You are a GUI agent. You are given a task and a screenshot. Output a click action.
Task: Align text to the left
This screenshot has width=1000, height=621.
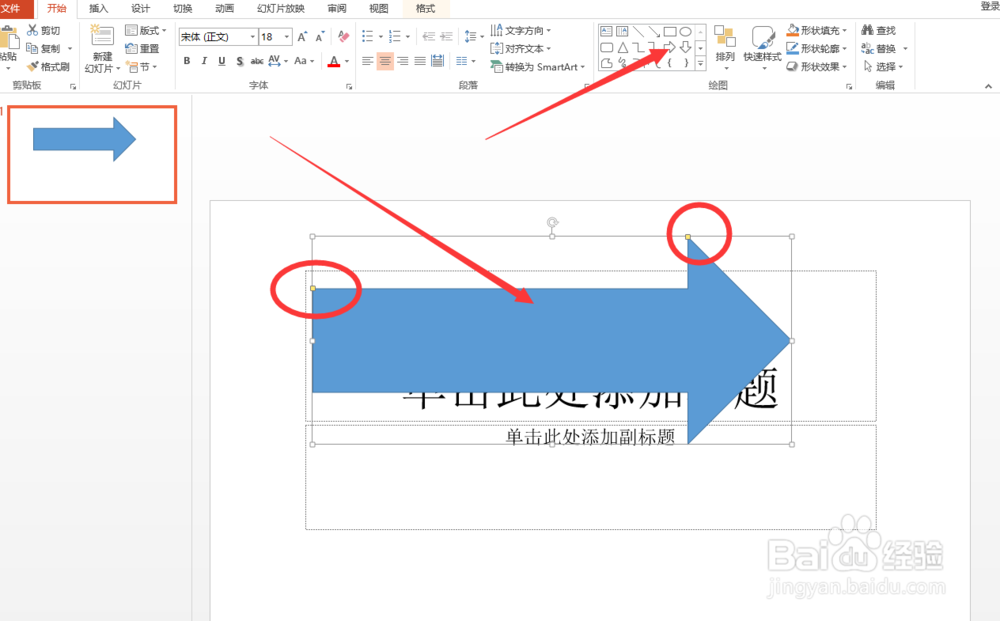[367, 61]
